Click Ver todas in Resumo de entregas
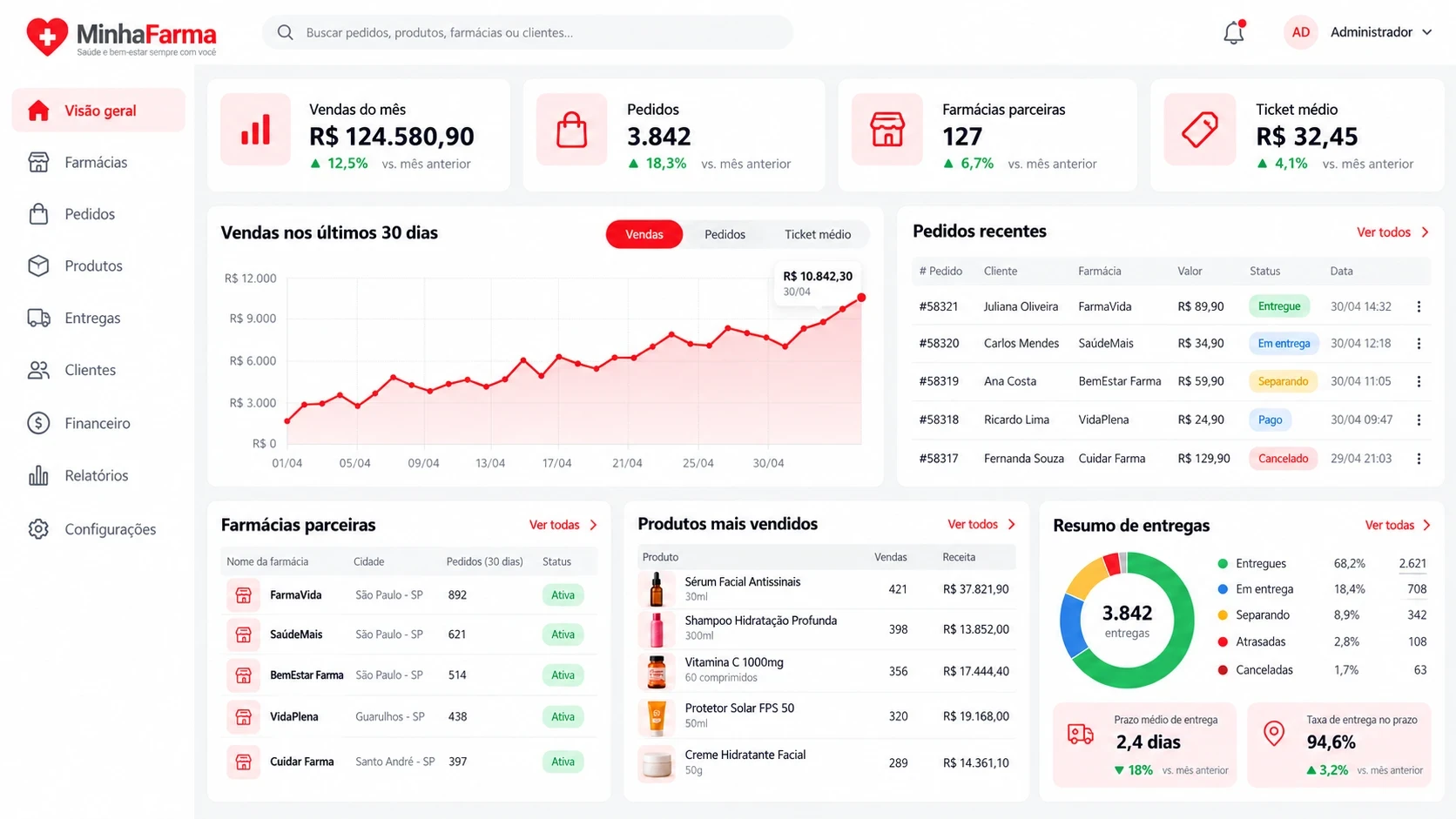This screenshot has width=1456, height=819. click(1398, 525)
